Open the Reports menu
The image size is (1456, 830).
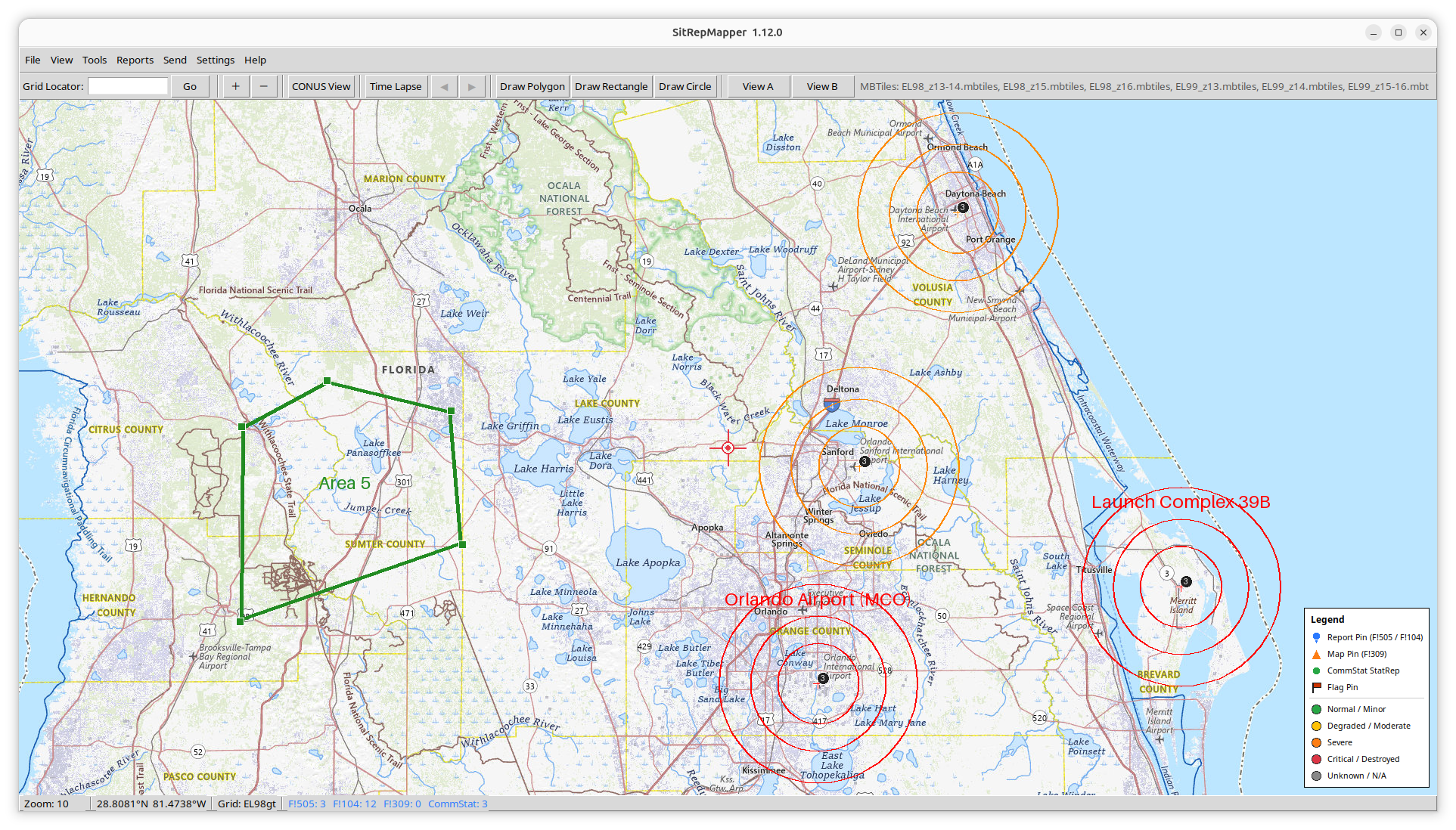135,60
